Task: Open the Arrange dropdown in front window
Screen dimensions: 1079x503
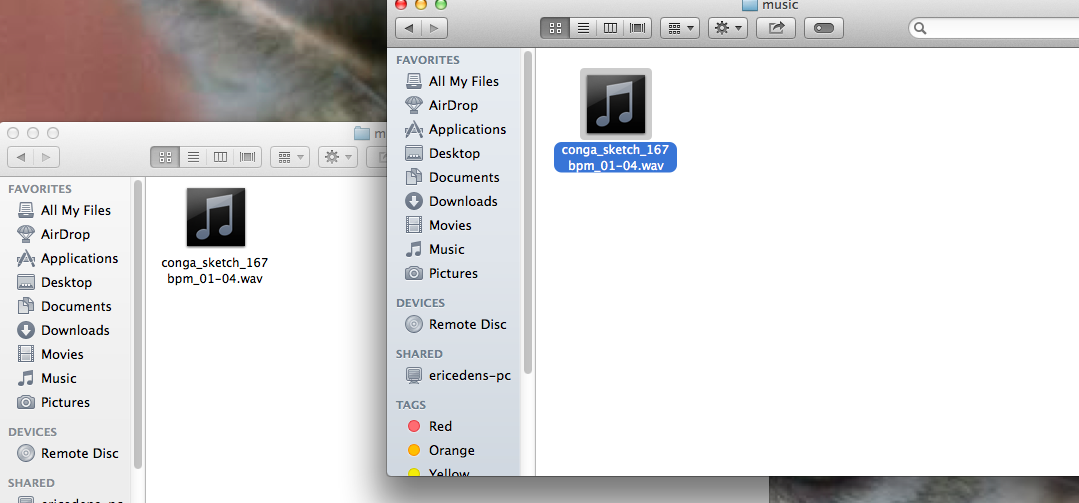Action: click(680, 28)
